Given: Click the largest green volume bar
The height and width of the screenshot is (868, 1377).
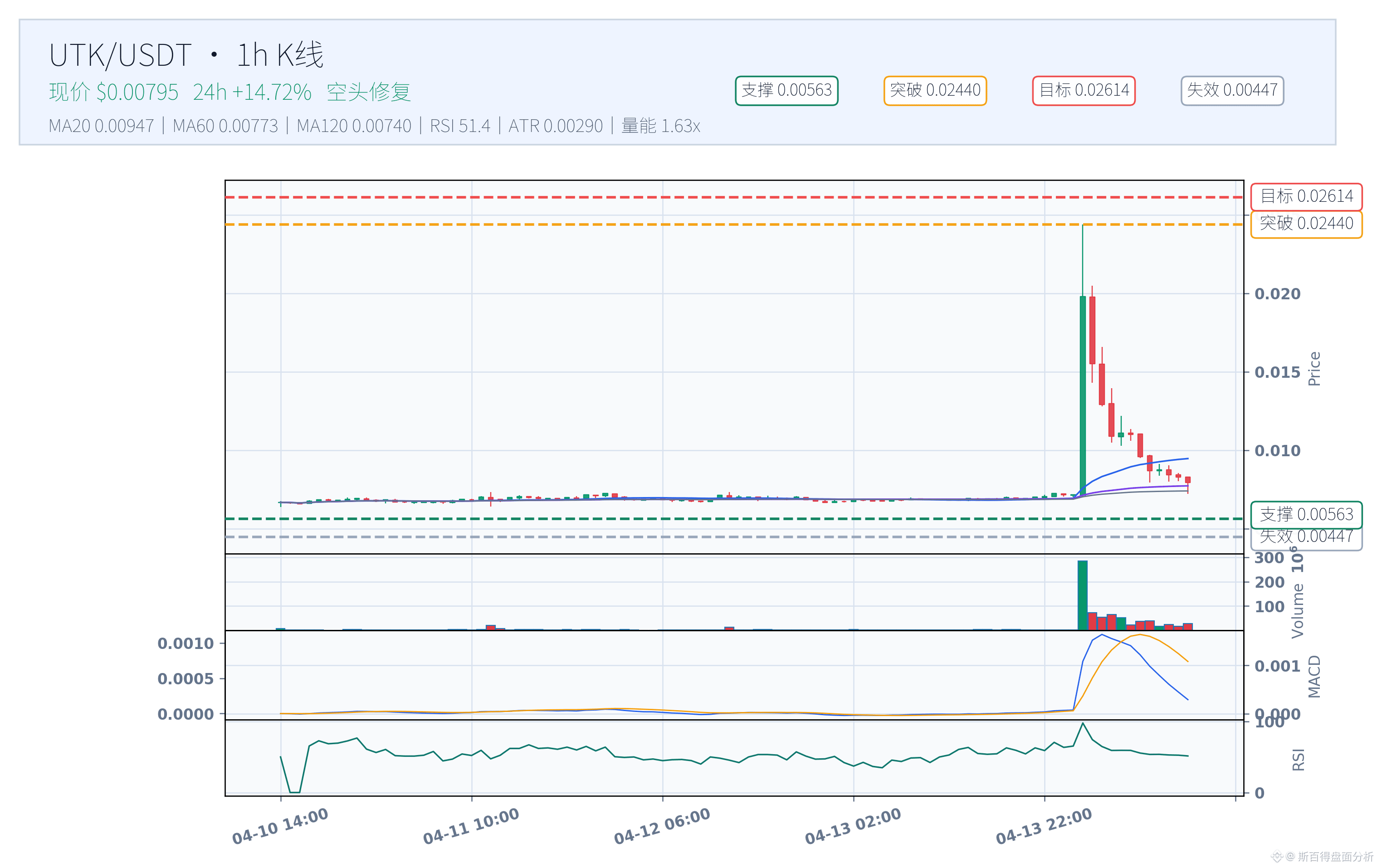Looking at the screenshot, I should (1083, 595).
